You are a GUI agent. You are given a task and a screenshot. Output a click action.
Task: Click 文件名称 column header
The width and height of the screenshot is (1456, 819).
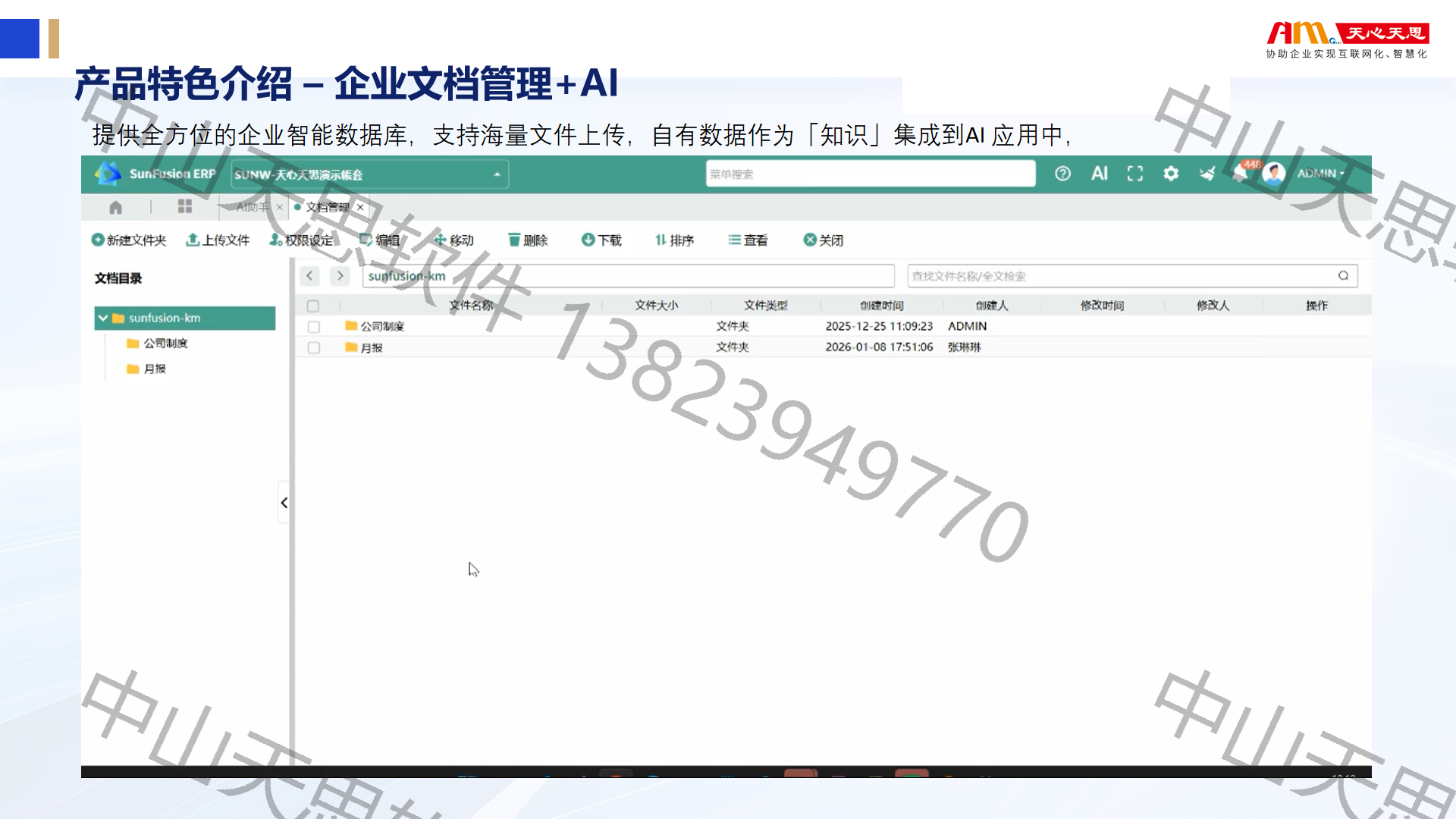(x=471, y=306)
